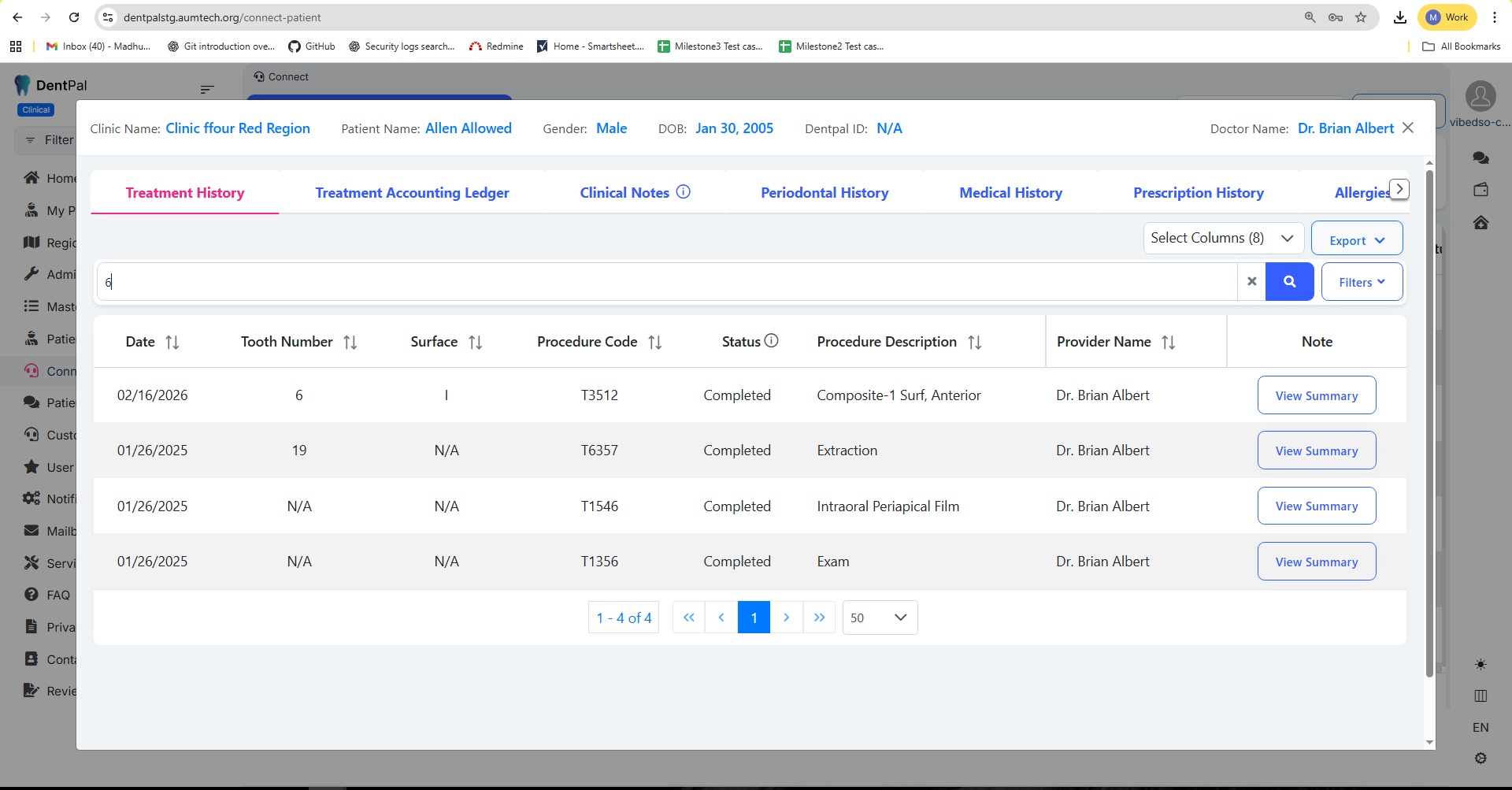Click the Clinical Notes info icon
Image resolution: width=1512 pixels, height=790 pixels.
click(x=684, y=192)
